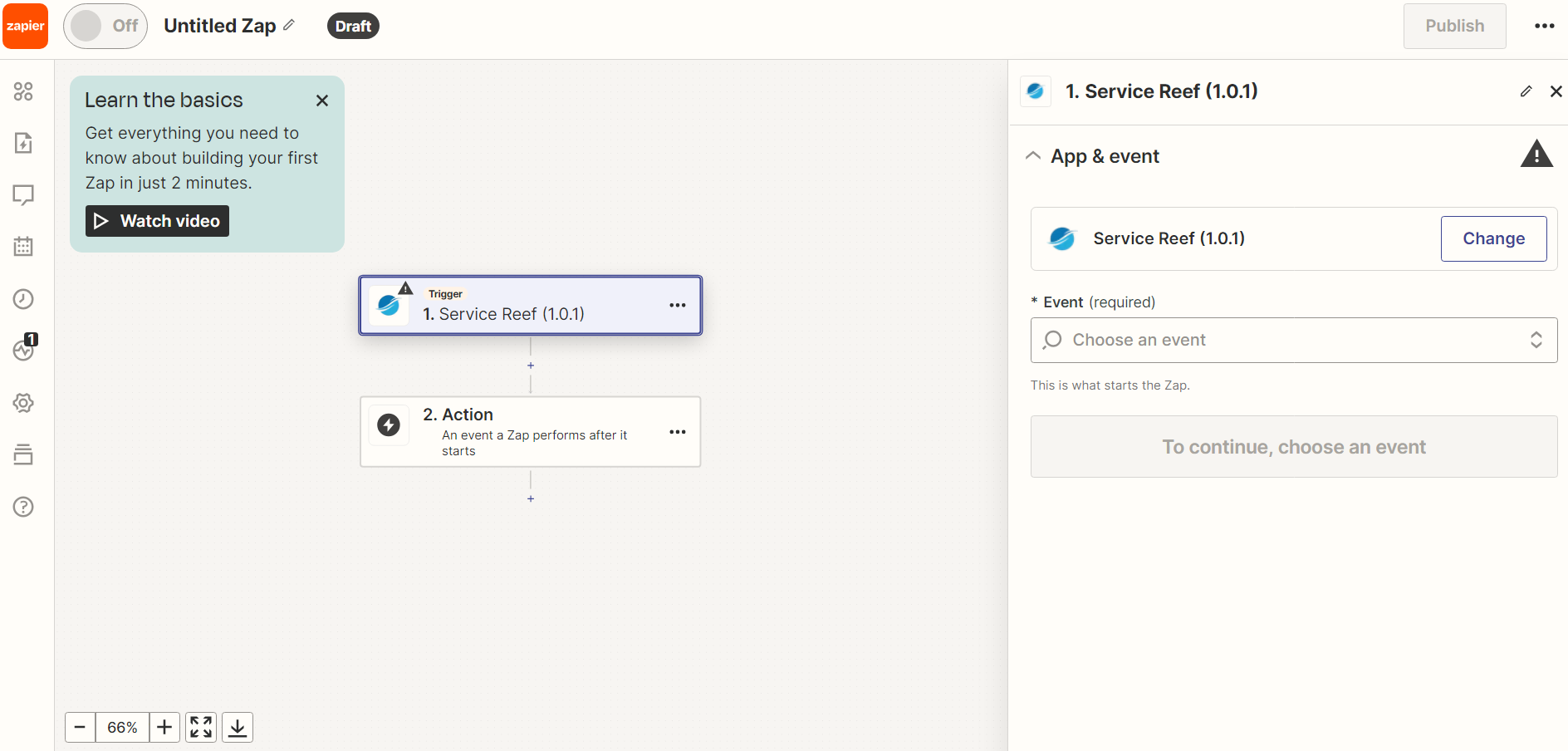Rename step using panel pencil icon

coord(1526,91)
